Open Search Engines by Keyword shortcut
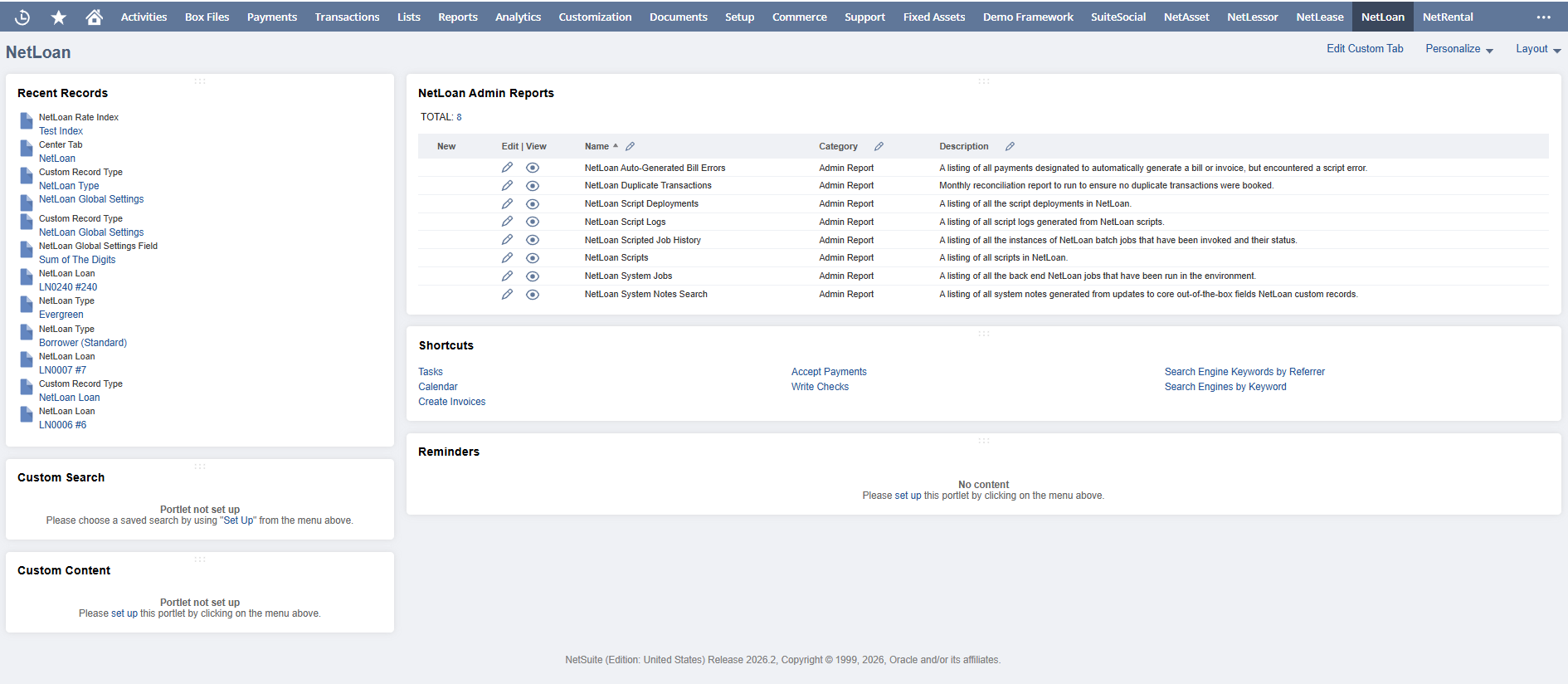1568x684 pixels. click(x=1225, y=387)
